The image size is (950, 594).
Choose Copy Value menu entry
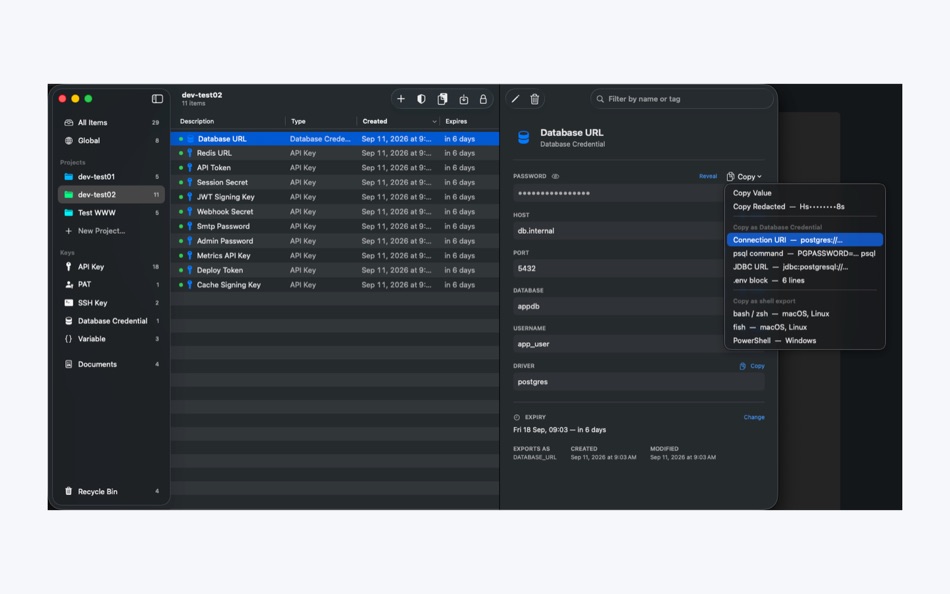(805, 193)
